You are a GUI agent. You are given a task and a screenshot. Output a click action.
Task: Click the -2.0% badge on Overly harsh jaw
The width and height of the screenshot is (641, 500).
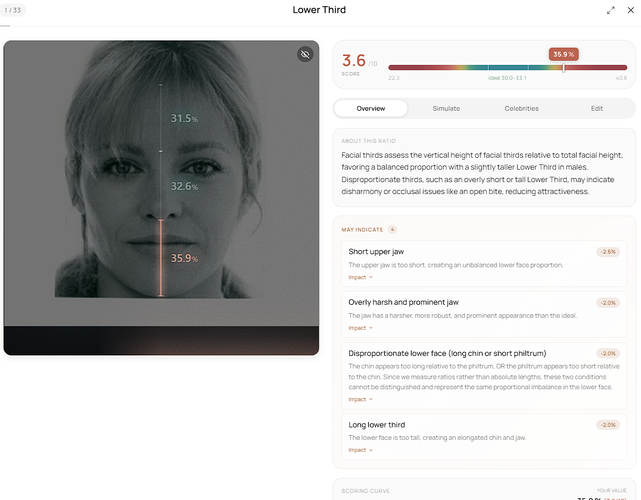[x=608, y=303]
